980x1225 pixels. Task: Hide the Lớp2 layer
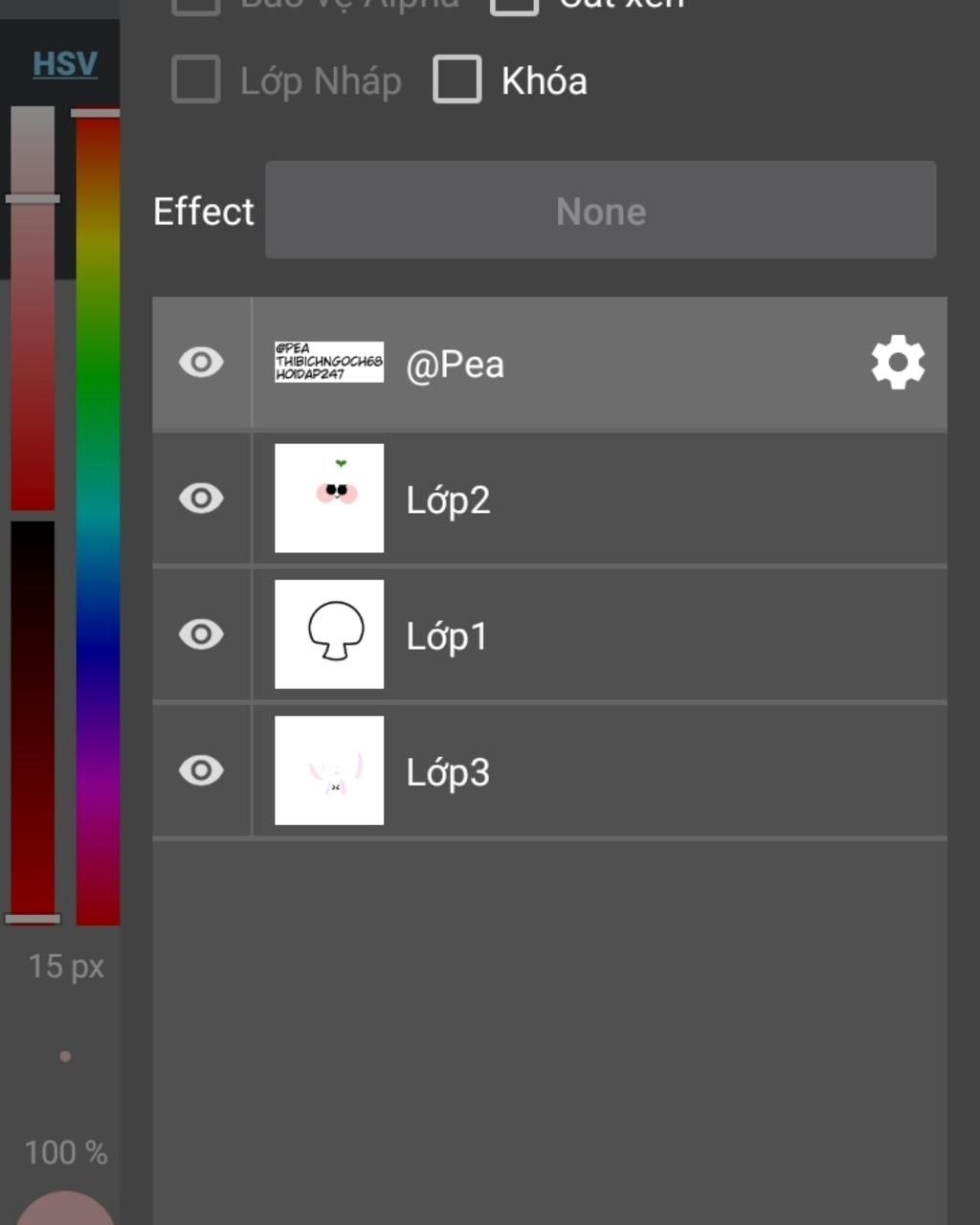(201, 499)
